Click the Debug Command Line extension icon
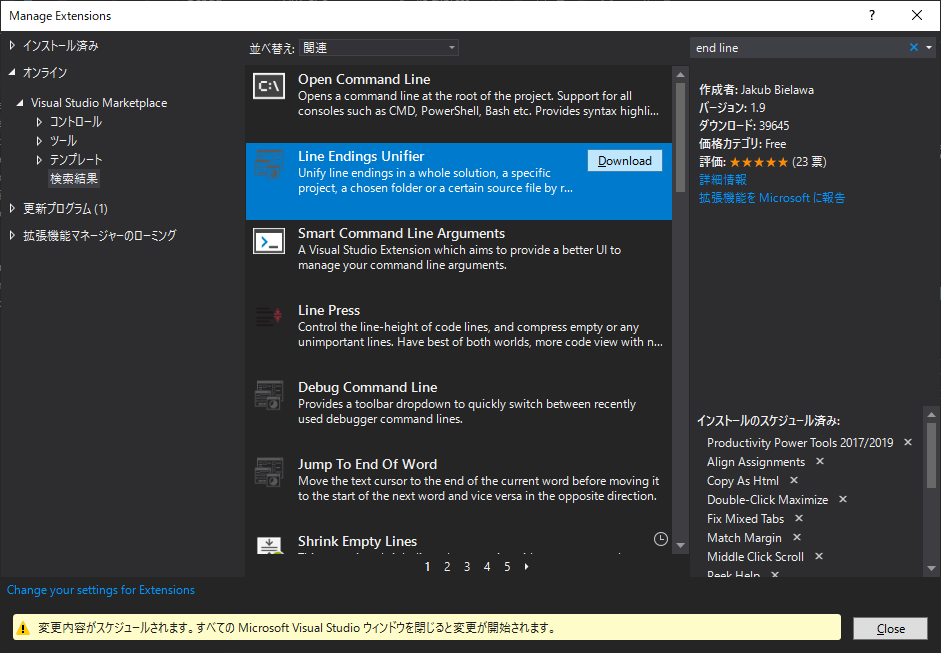Image resolution: width=941 pixels, height=653 pixels. click(268, 395)
